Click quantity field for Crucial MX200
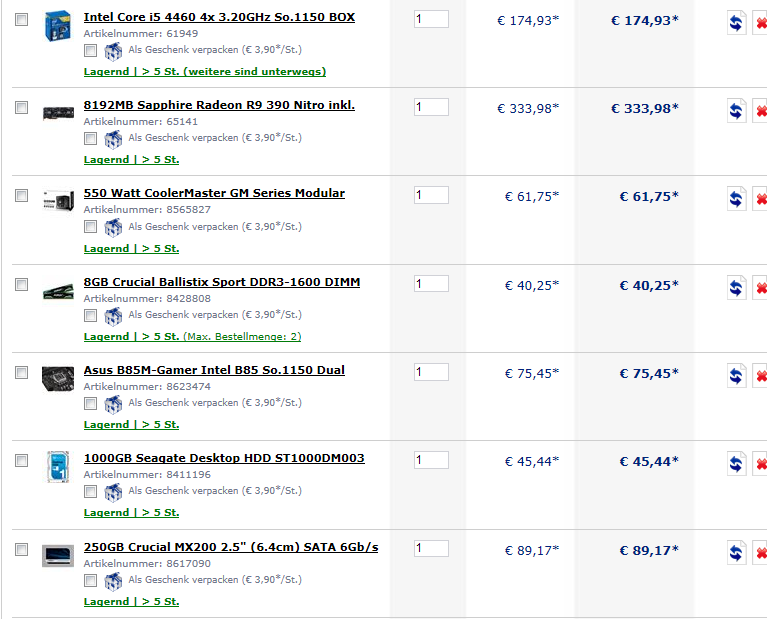This screenshot has width=767, height=619. [x=431, y=549]
